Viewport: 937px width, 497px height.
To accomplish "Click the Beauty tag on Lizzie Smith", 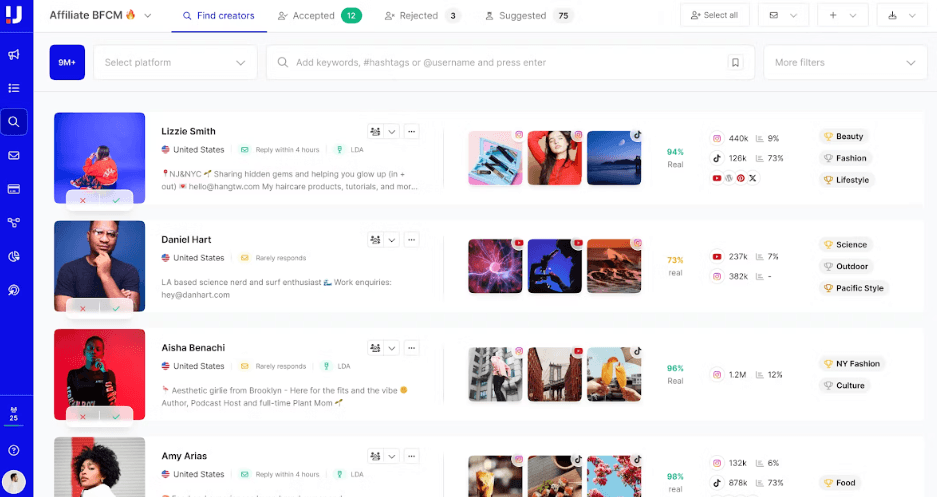I will [x=843, y=136].
